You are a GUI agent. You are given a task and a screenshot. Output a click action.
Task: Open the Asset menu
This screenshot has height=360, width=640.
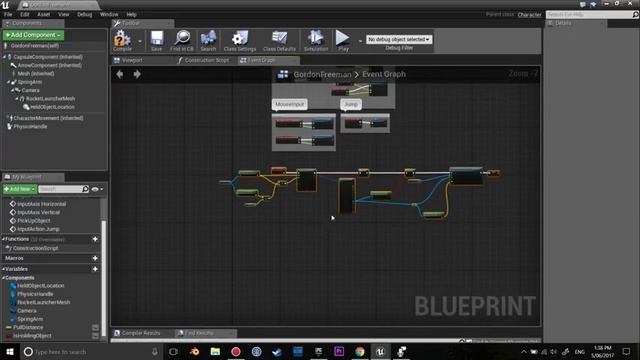pos(43,14)
